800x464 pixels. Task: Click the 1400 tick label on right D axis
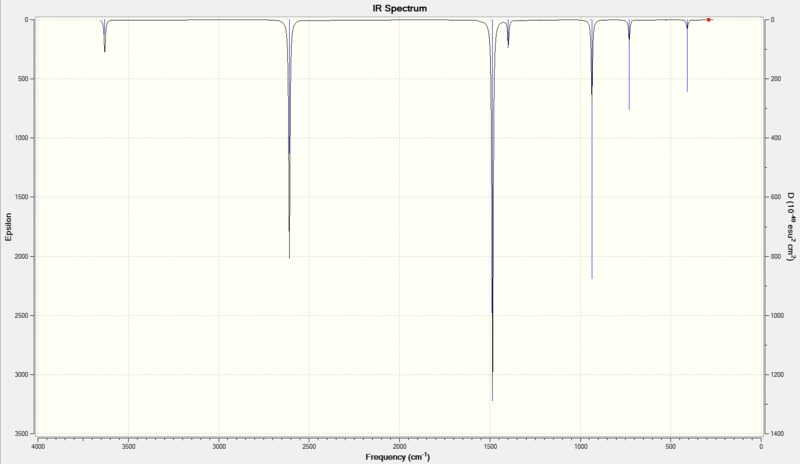coord(778,433)
